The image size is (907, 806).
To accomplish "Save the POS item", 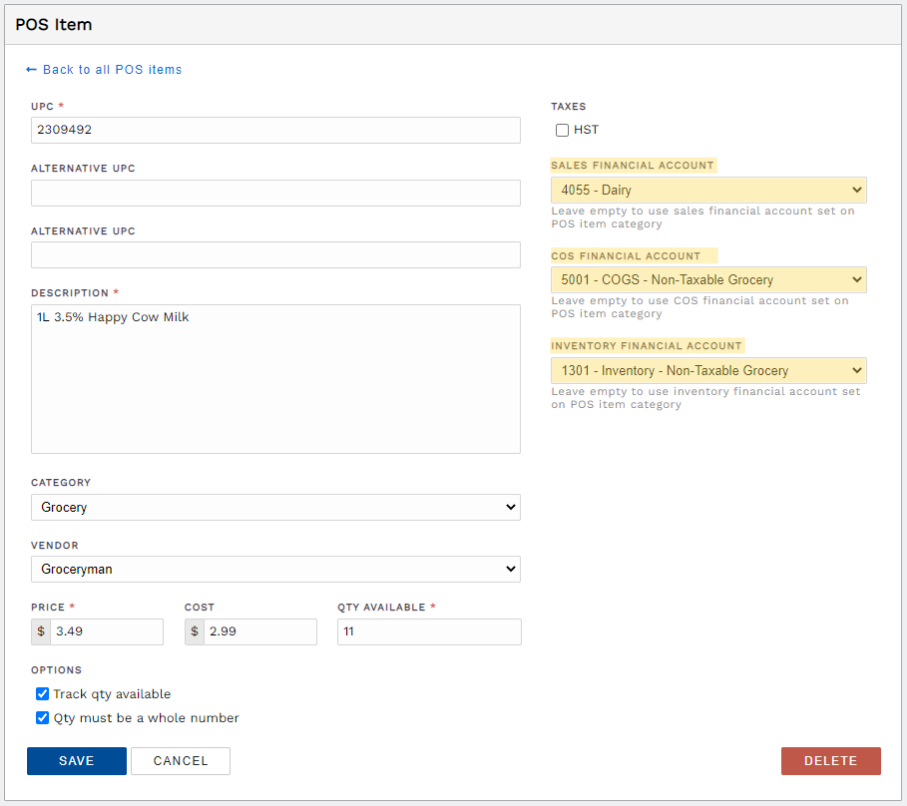I will coord(76,760).
